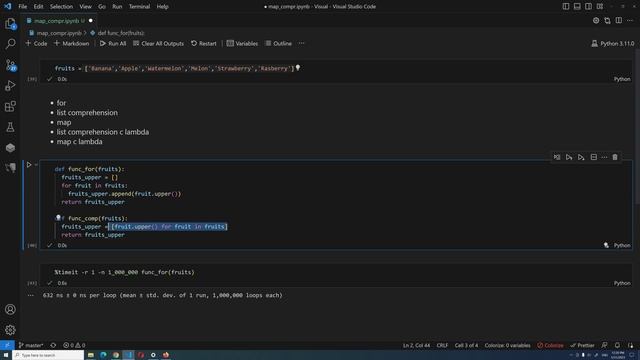Click the Windows taskbar search box
Viewport: 640px width, 360px height.
[48, 355]
